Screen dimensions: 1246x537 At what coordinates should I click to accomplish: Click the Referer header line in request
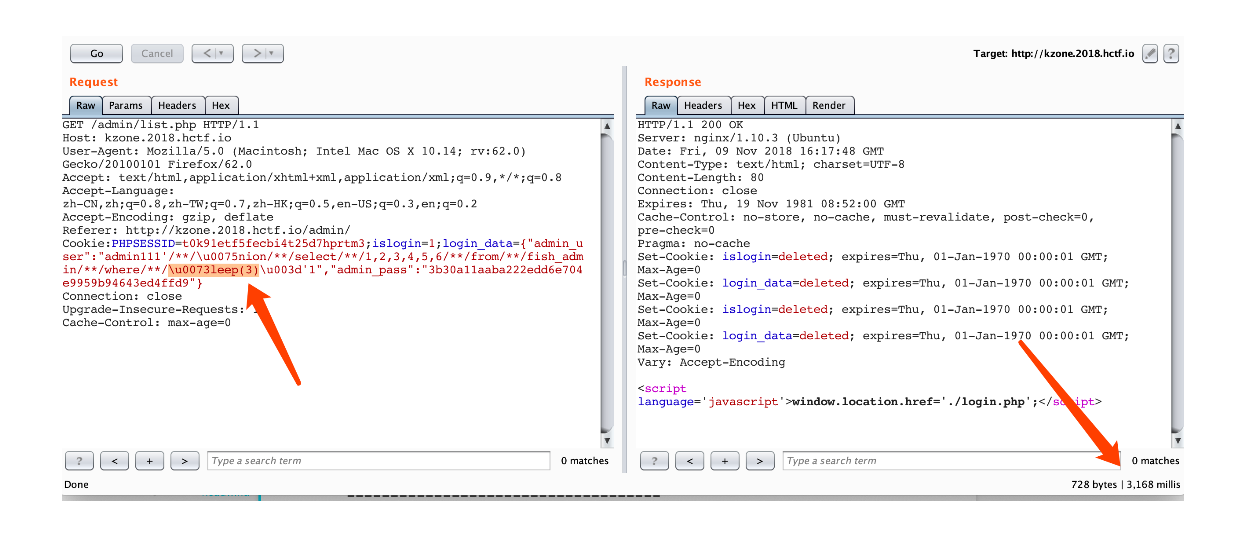[x=206, y=230]
